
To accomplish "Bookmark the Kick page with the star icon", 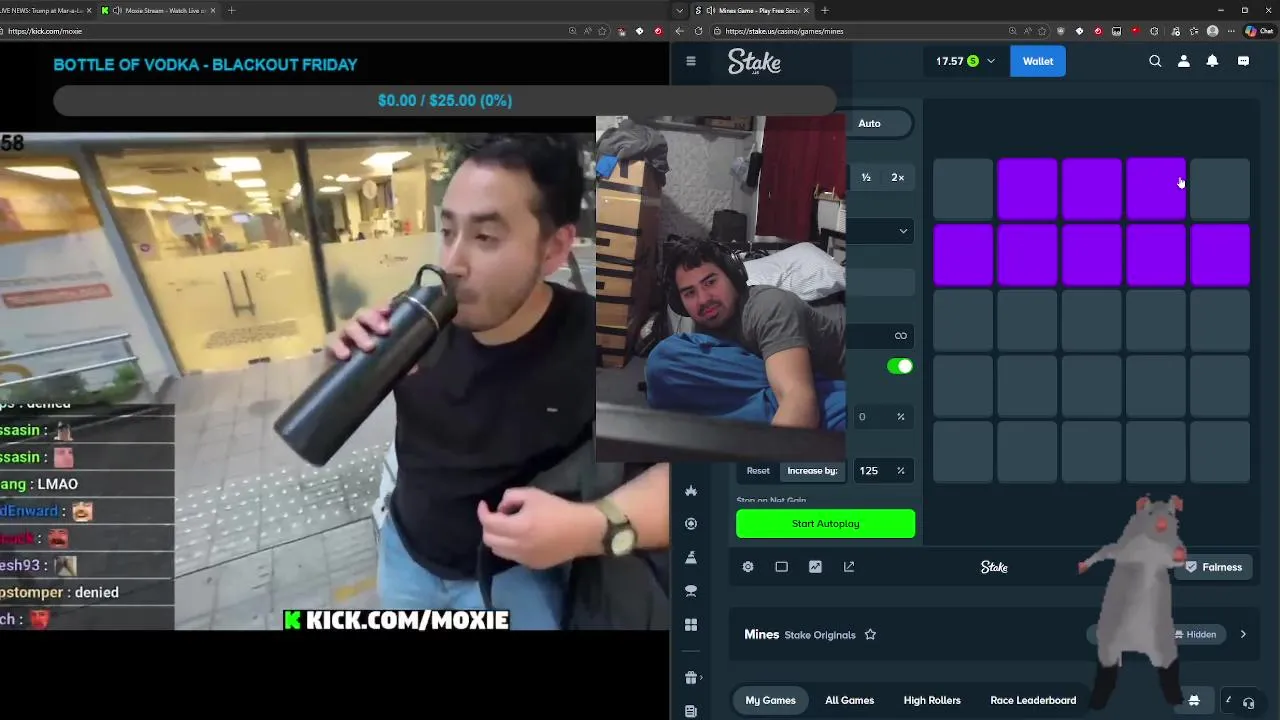I will [603, 31].
